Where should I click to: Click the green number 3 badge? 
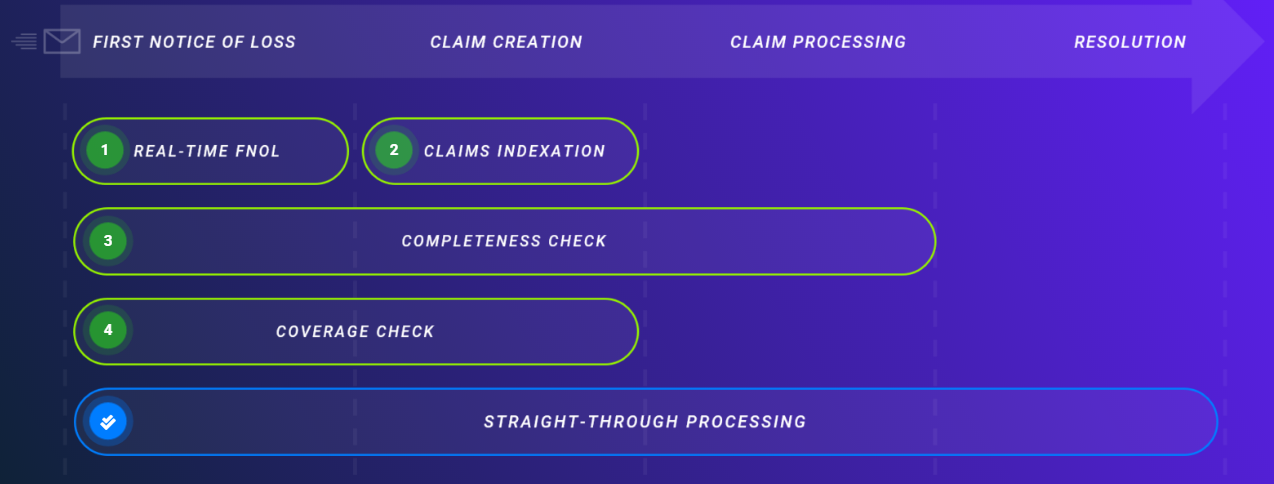tap(108, 241)
